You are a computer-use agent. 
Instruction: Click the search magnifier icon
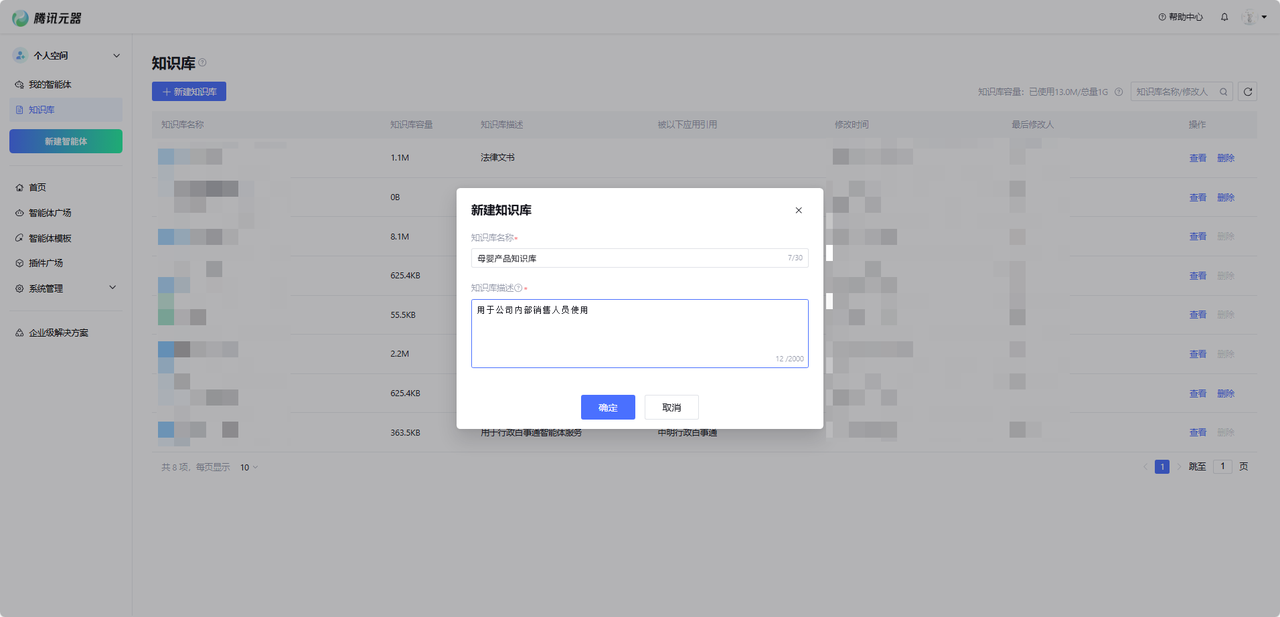pos(1224,91)
